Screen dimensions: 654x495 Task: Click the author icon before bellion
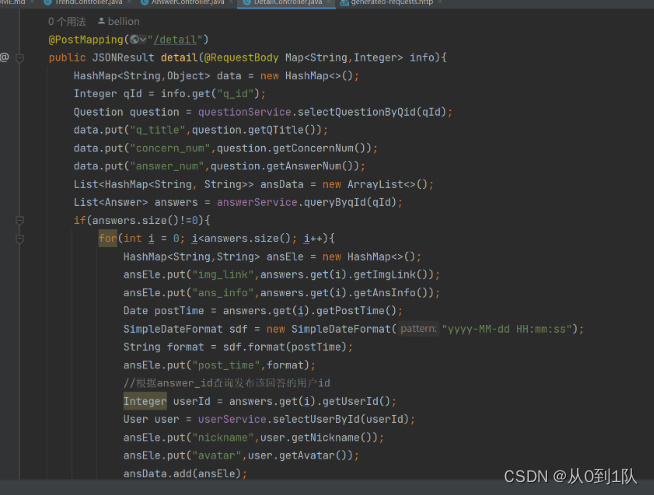click(x=101, y=21)
